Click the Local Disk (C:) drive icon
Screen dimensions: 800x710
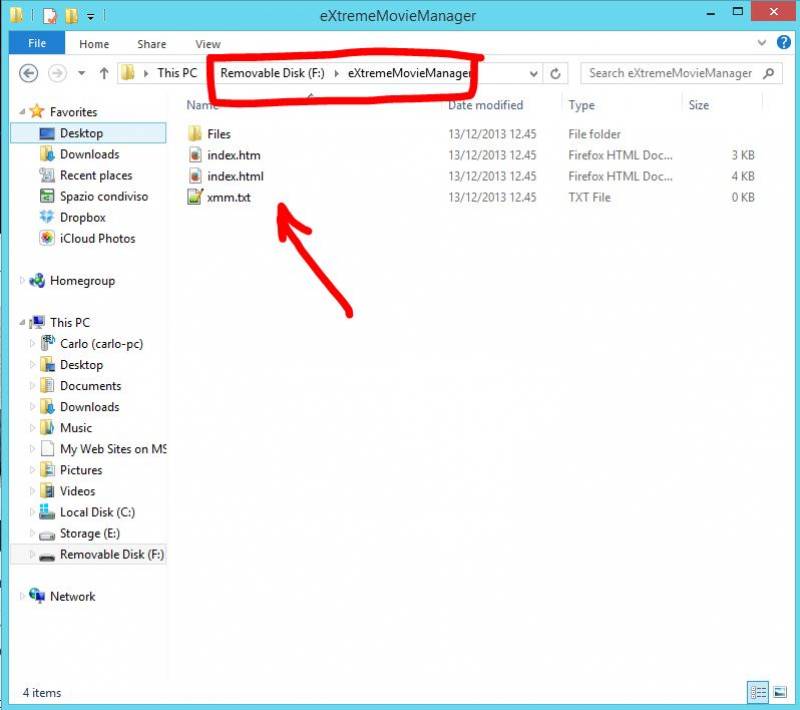[x=47, y=512]
